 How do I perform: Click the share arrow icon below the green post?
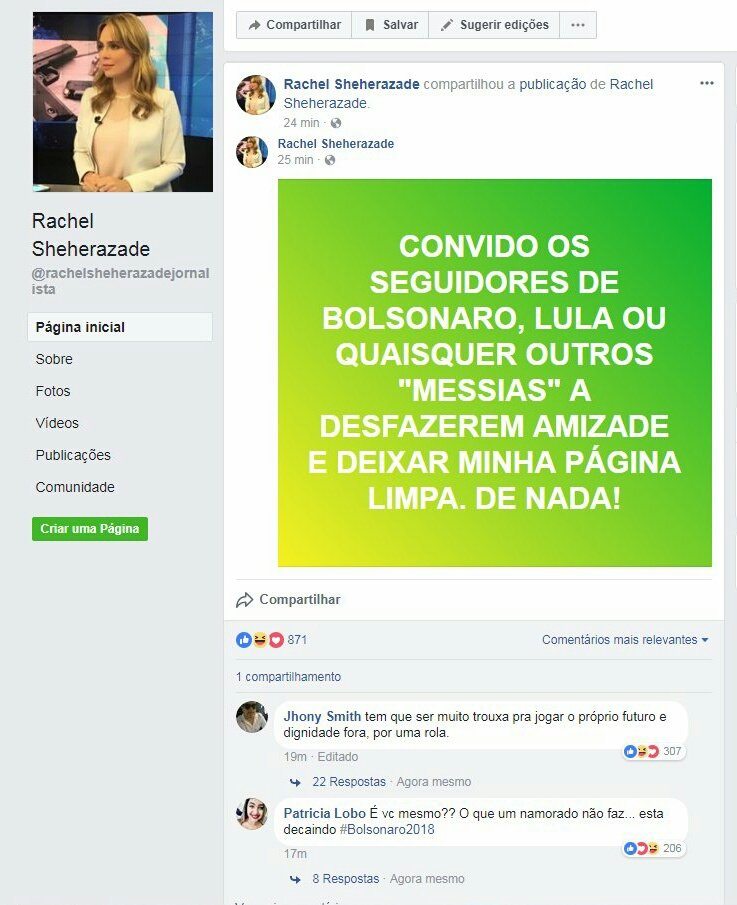(x=245, y=600)
